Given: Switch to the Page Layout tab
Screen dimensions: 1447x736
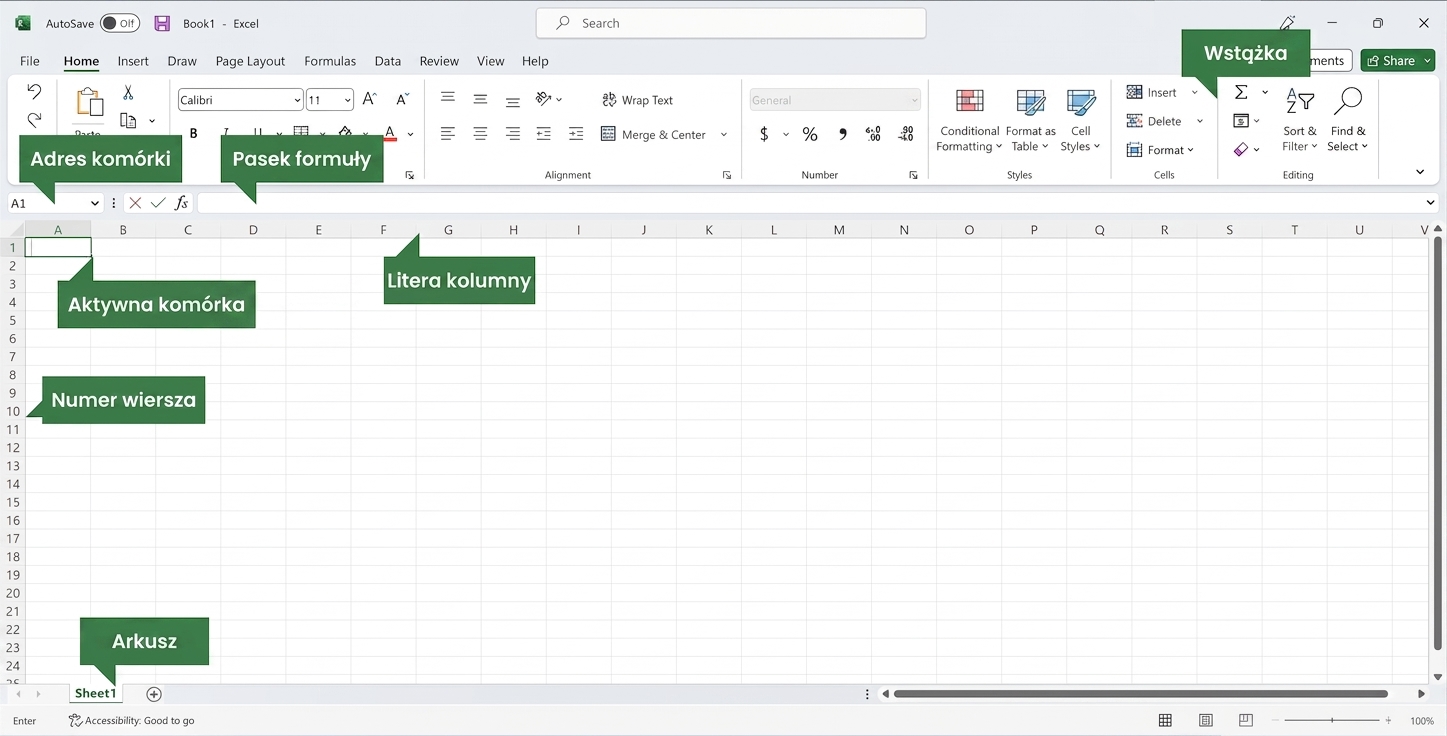Looking at the screenshot, I should (x=250, y=61).
